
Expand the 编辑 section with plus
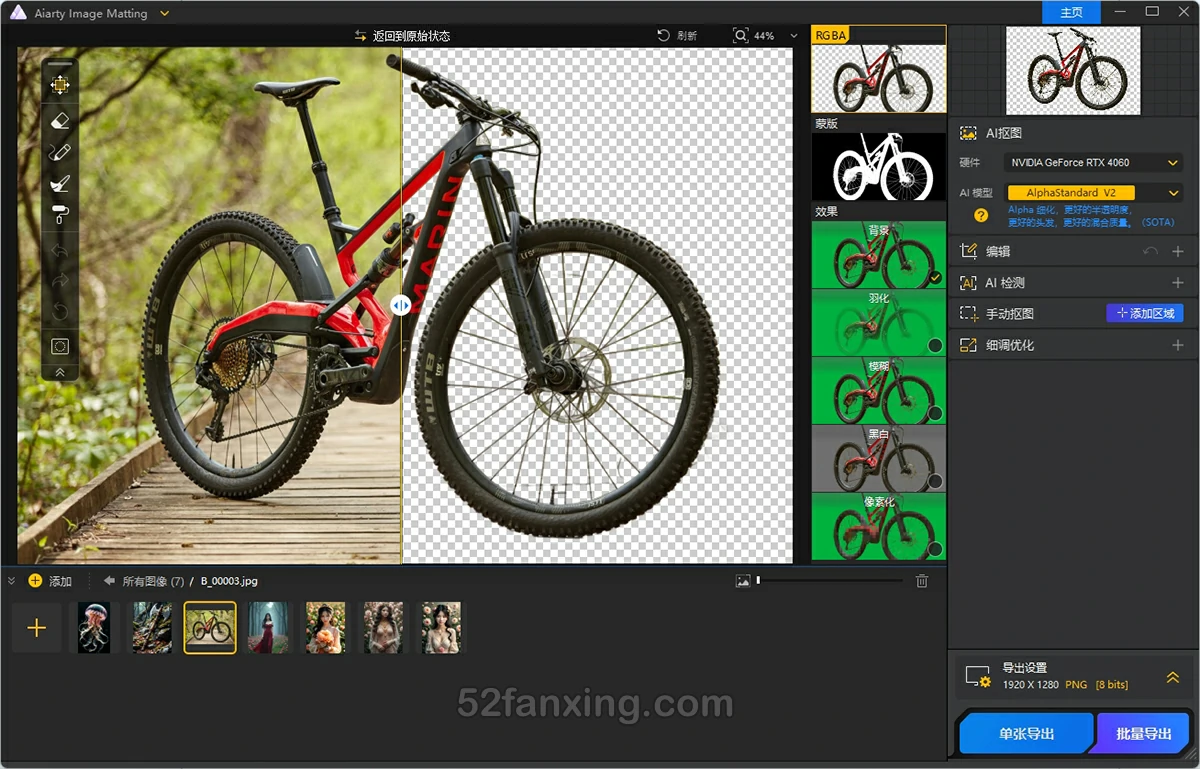click(x=1177, y=252)
